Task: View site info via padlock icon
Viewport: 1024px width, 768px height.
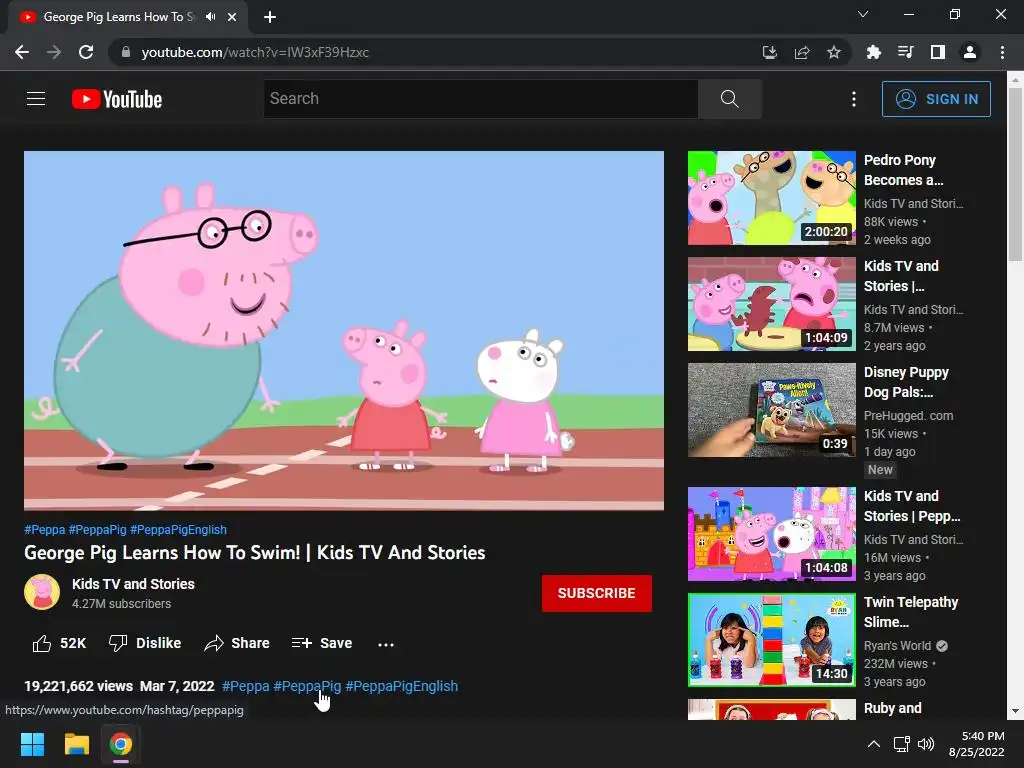Action: tap(126, 52)
